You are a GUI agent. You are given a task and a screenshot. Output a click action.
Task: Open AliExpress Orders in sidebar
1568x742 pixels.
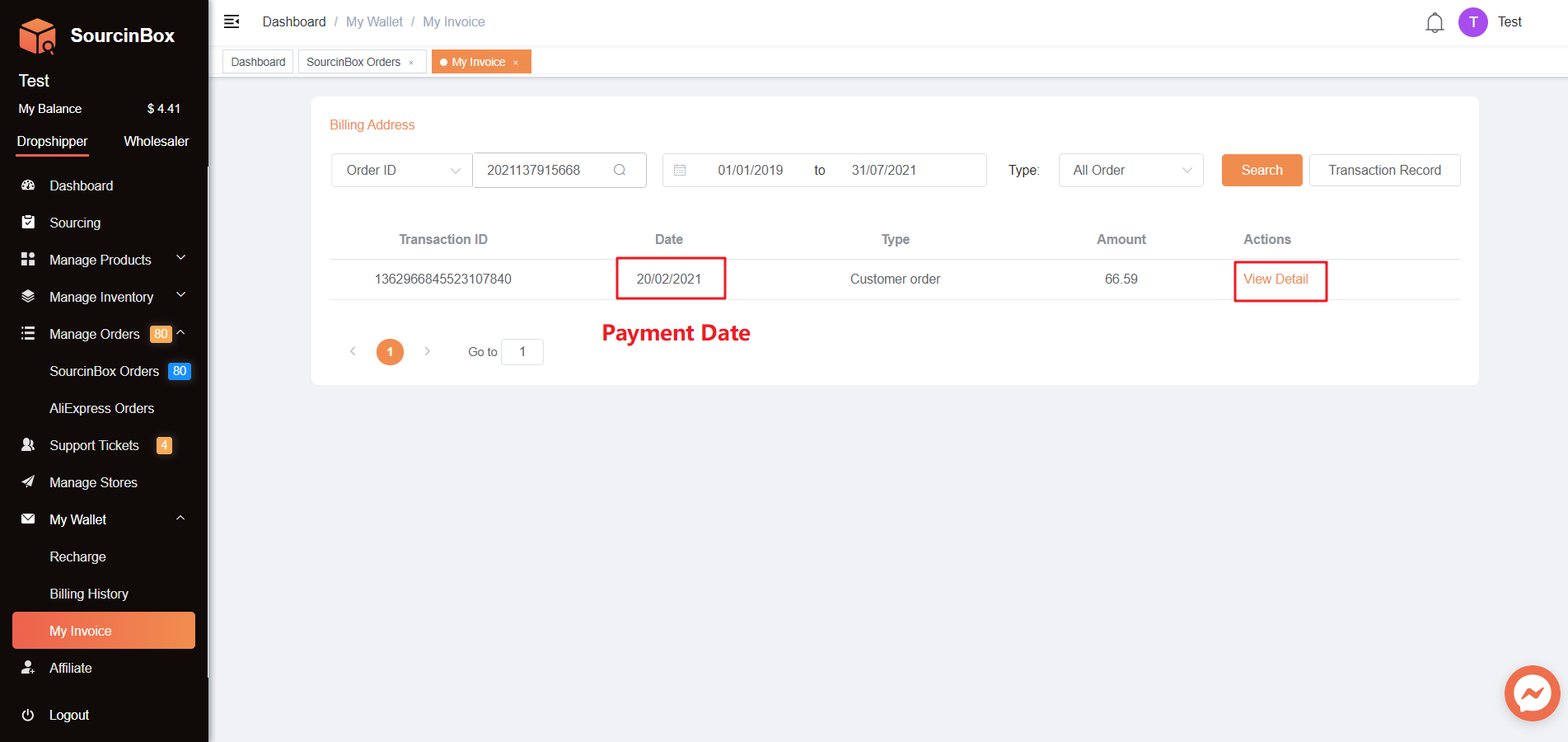(x=102, y=408)
